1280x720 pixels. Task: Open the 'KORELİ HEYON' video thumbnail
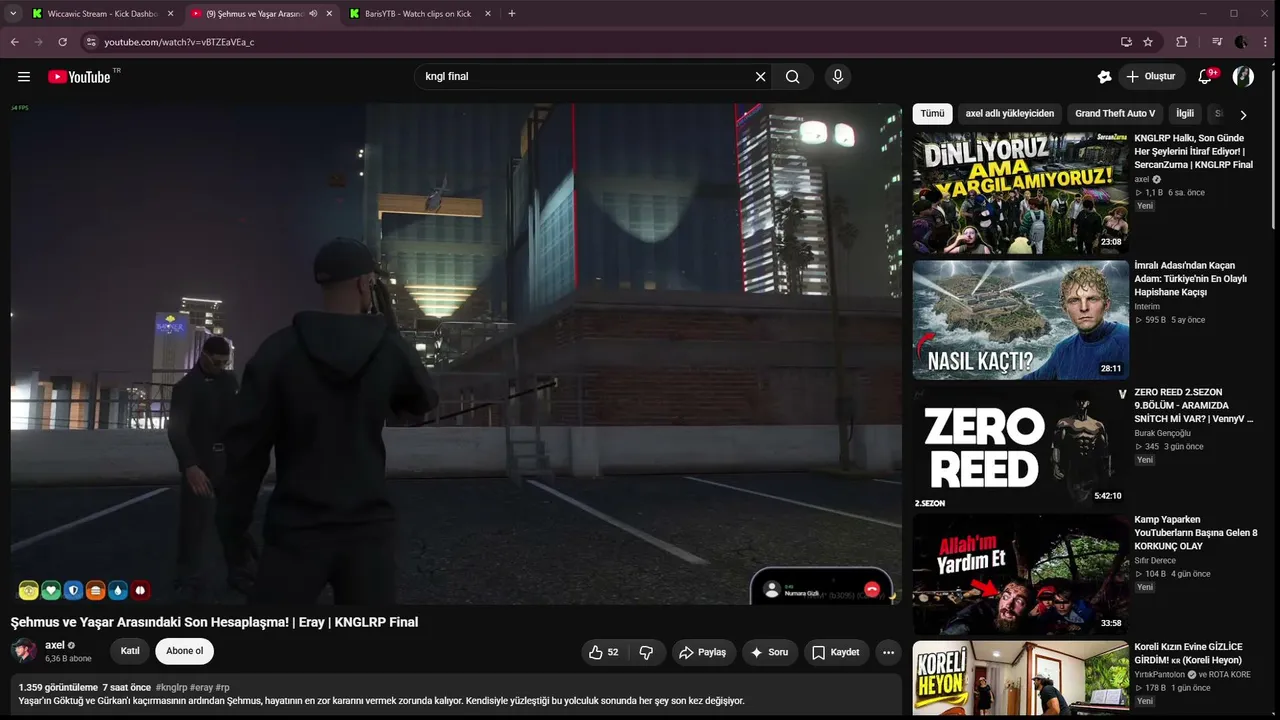[x=1021, y=678]
